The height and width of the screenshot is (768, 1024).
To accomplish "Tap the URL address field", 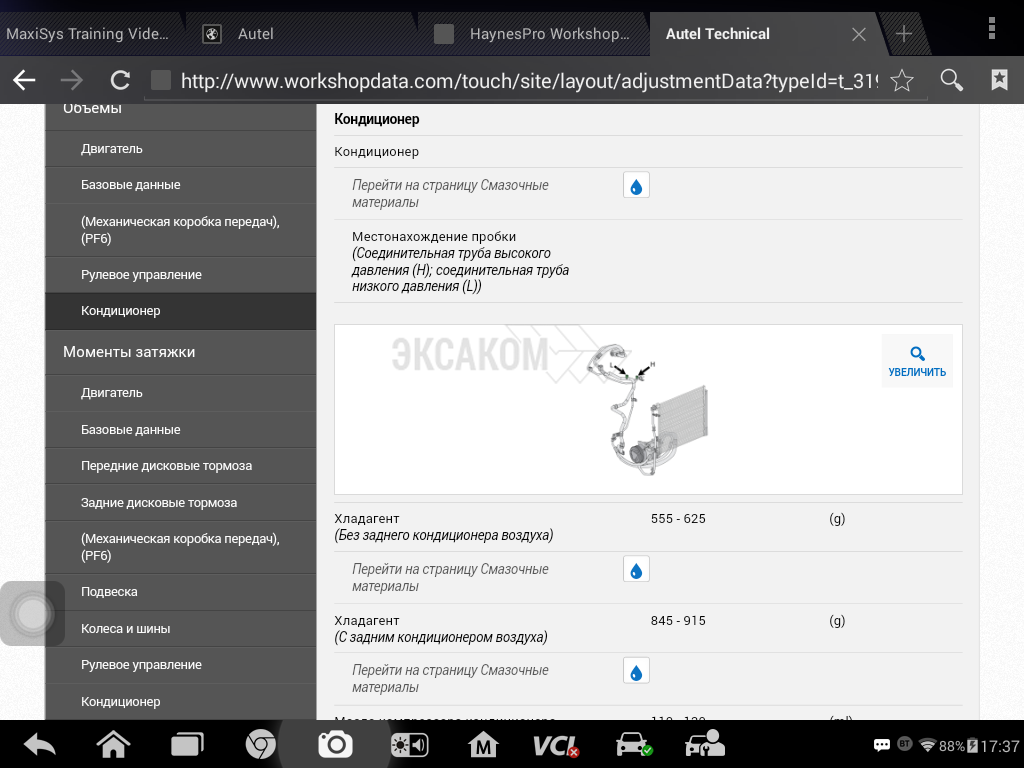I will tap(528, 81).
